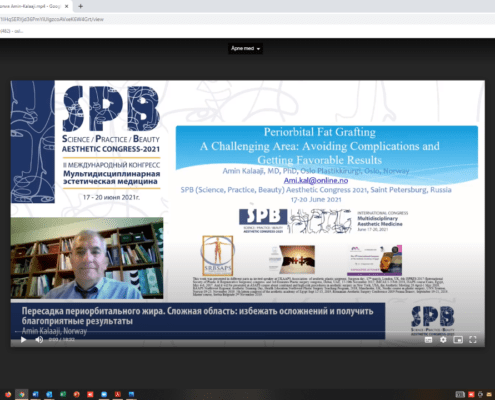The image size is (495, 400).
Task: Open the bookmark in bookmarks bar
Action: [12, 31]
